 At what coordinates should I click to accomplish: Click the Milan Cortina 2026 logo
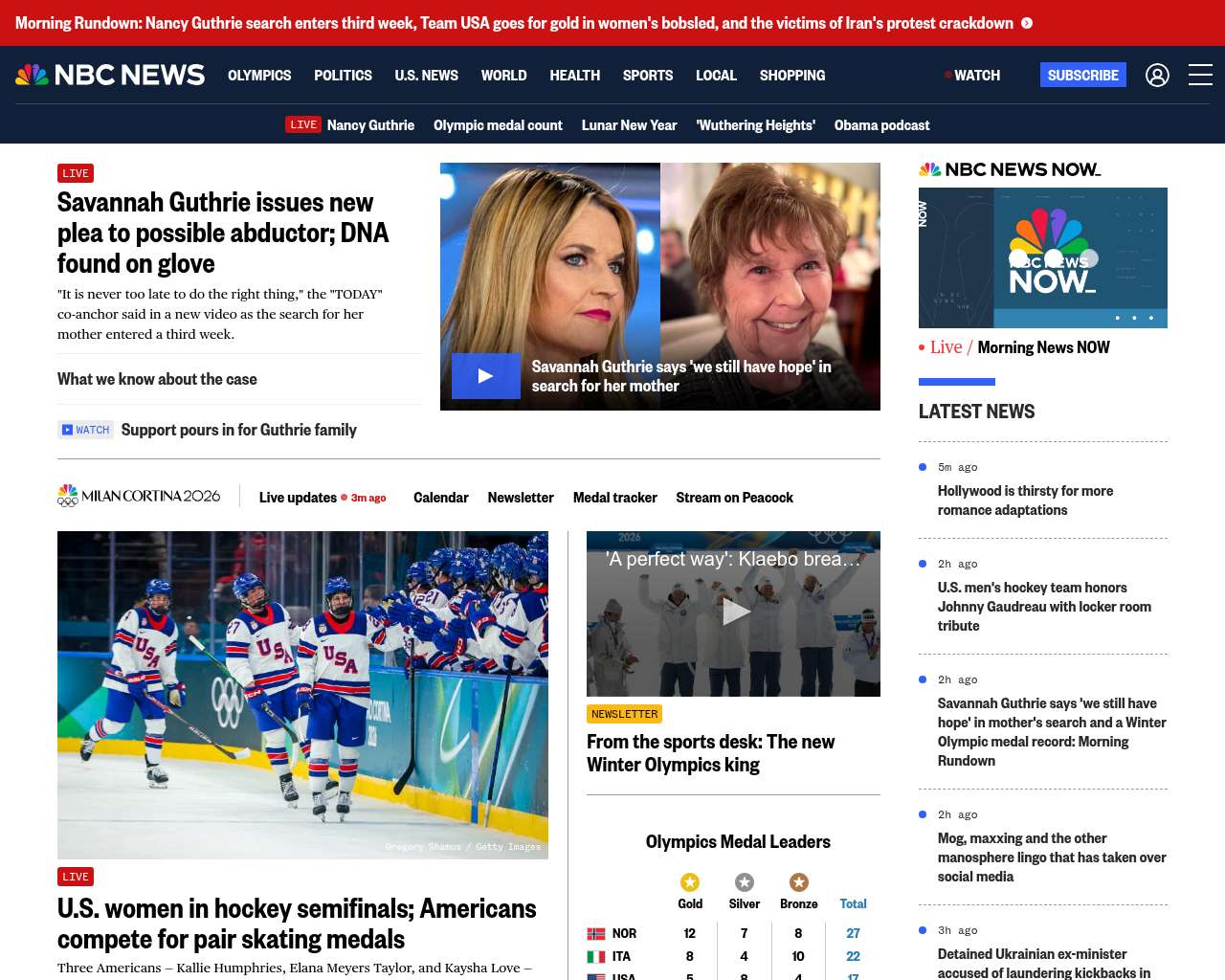click(139, 496)
